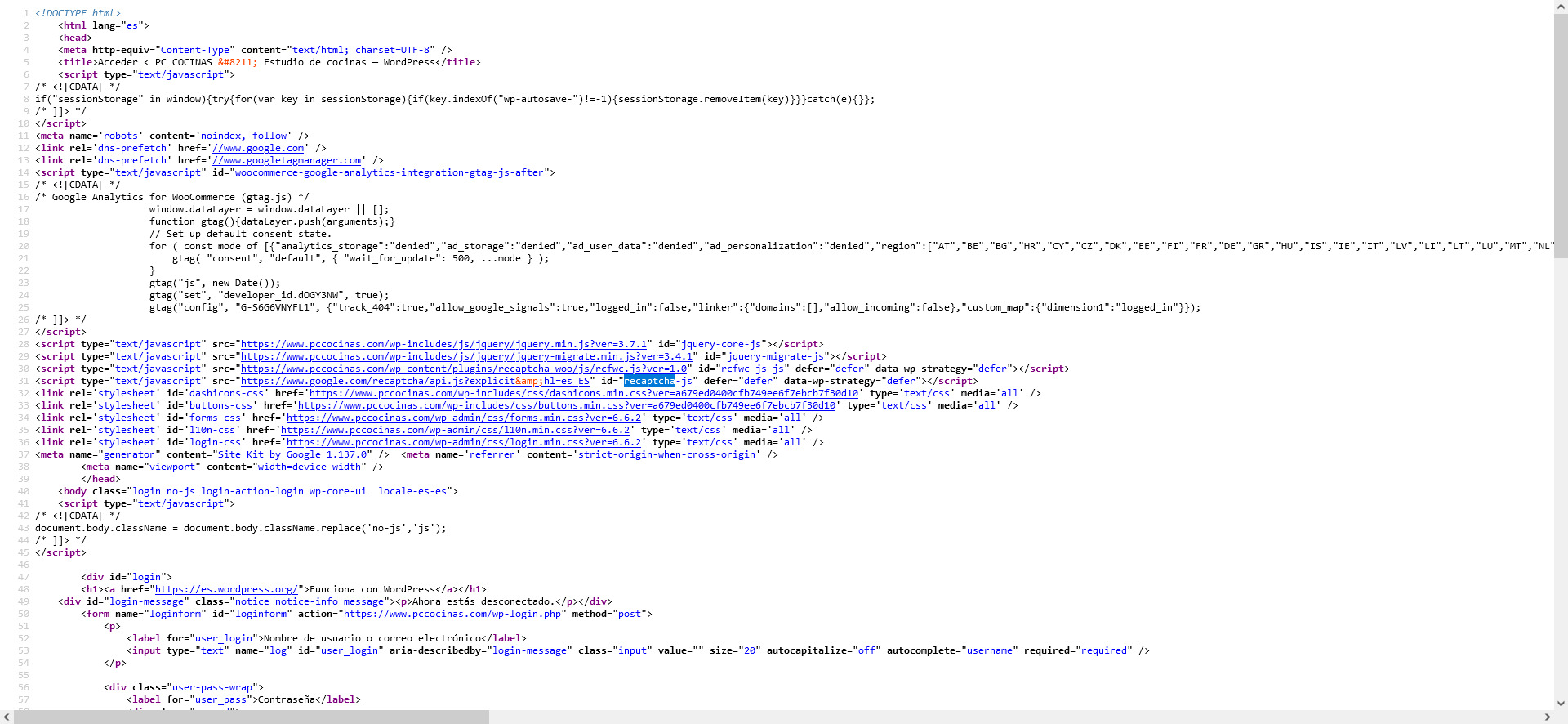Click the vertical scrollbar down arrow
Viewport: 1568px width, 724px height.
[x=1561, y=704]
